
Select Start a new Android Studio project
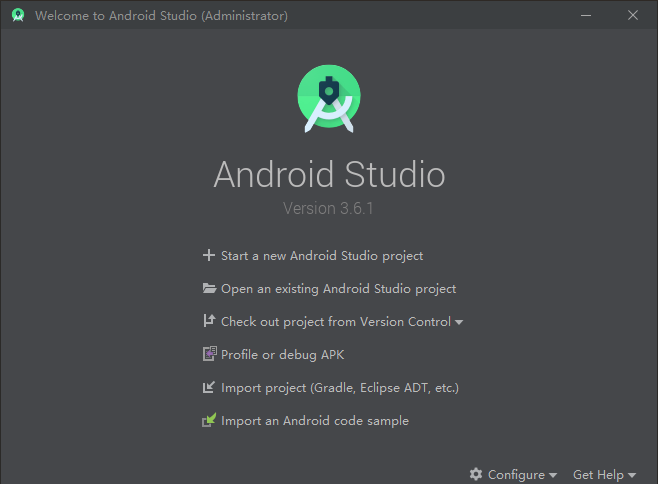pyautogui.click(x=322, y=256)
